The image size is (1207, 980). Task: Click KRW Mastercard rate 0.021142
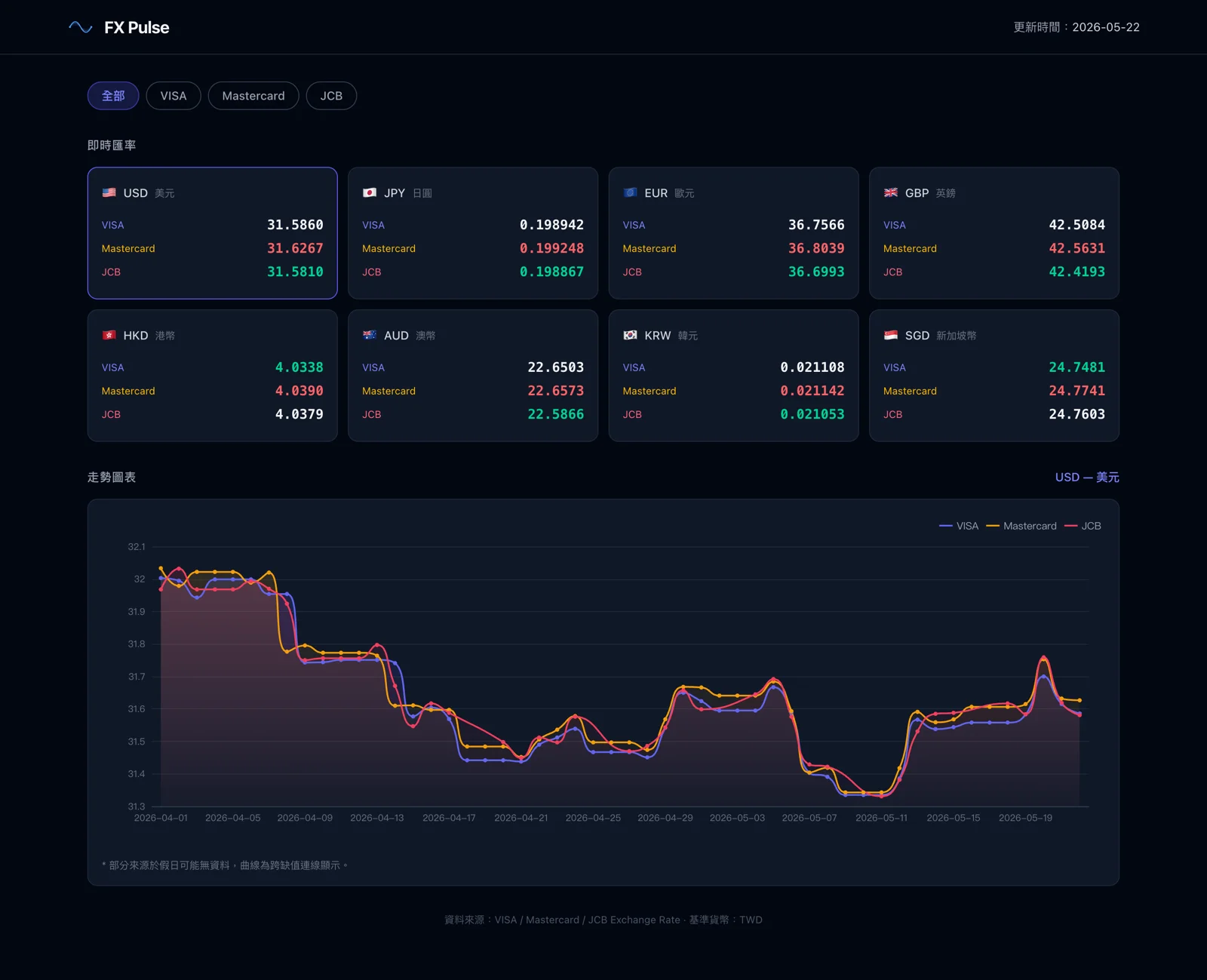pos(812,391)
